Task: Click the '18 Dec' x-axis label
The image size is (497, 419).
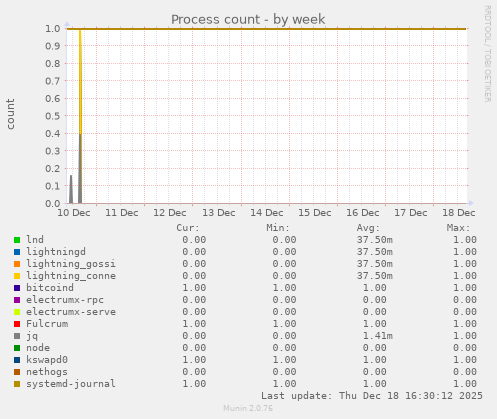Action: point(459,213)
